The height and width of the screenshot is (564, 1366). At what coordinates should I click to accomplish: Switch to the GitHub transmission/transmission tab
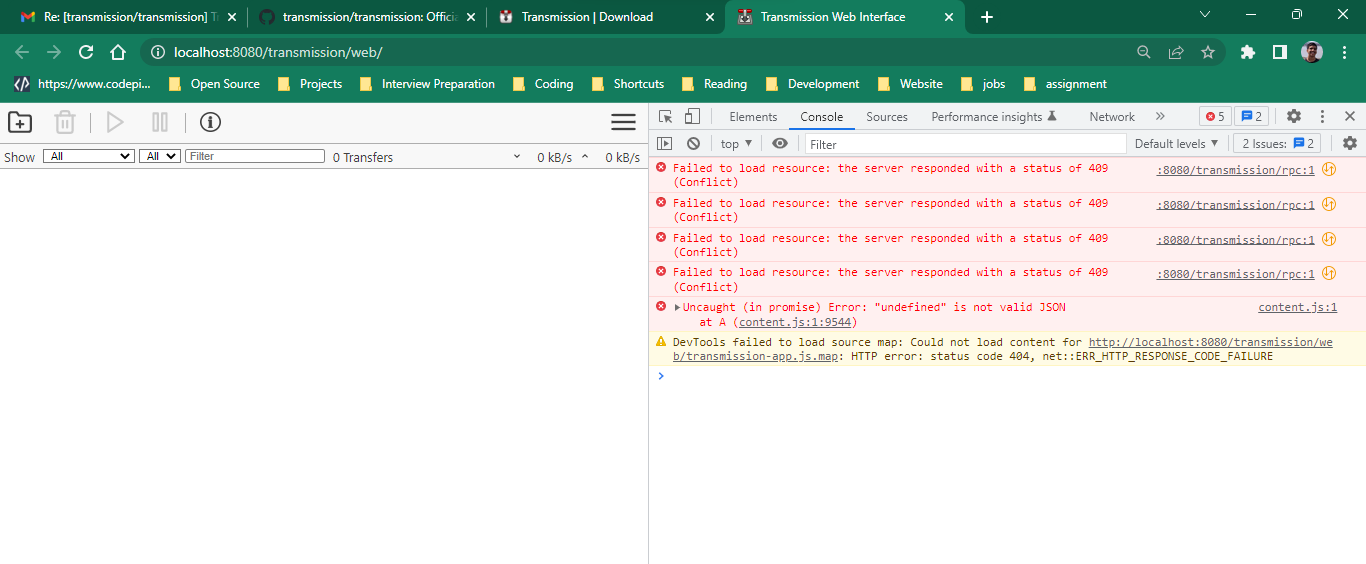pyautogui.click(x=367, y=17)
